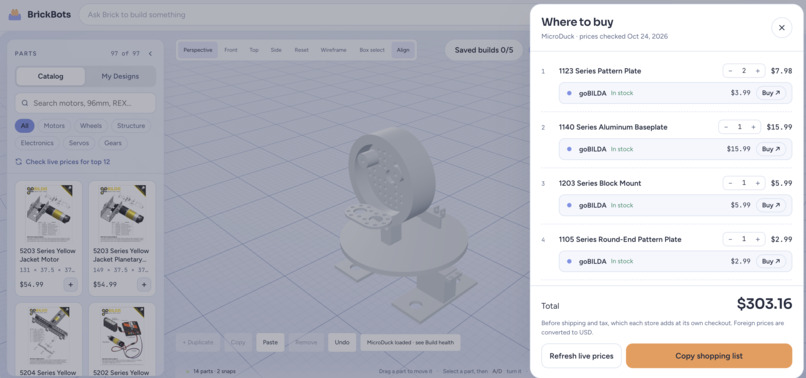The width and height of the screenshot is (806, 378).
Task: Open Saved builds 0/5
Action: [x=484, y=50]
